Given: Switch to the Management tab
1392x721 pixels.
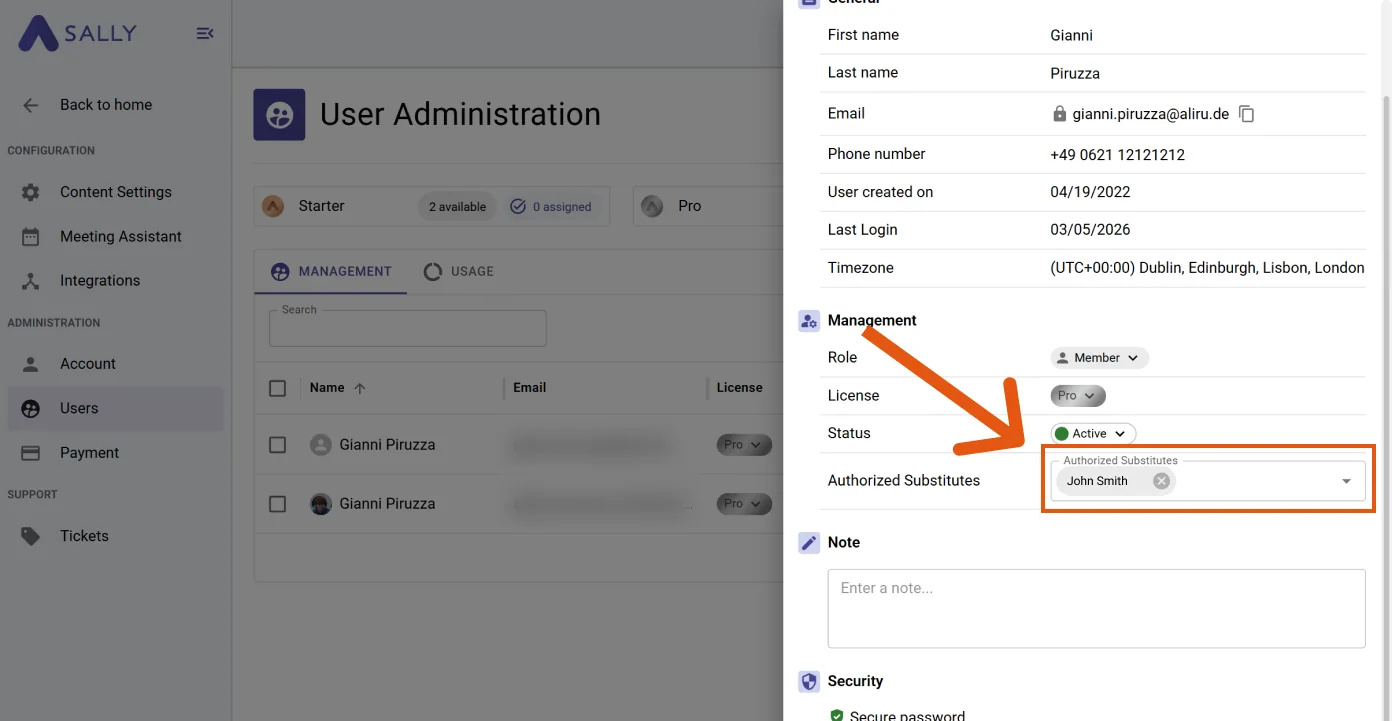Looking at the screenshot, I should point(331,272).
